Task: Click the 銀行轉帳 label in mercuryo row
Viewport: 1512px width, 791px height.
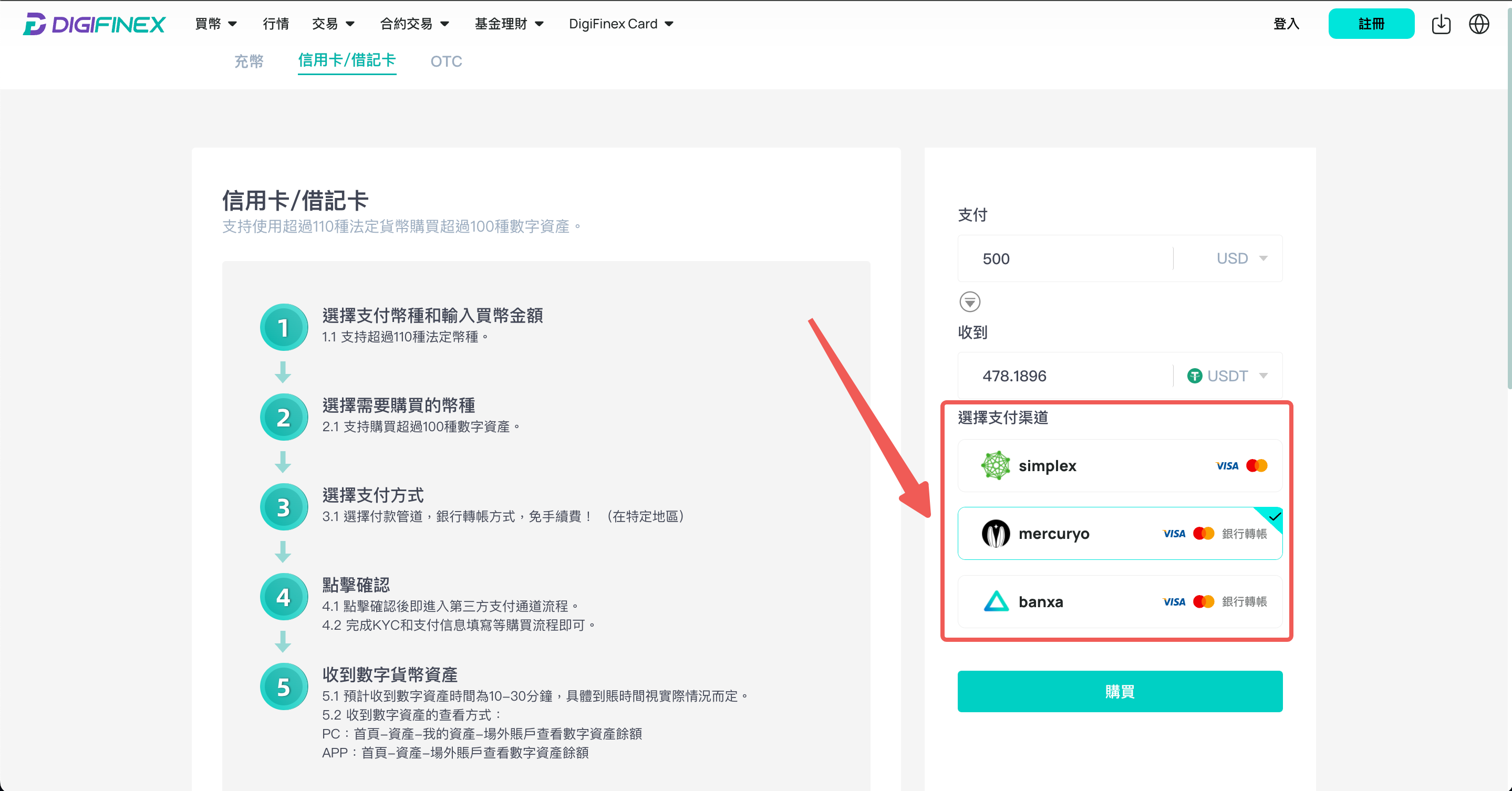Action: (x=1245, y=534)
